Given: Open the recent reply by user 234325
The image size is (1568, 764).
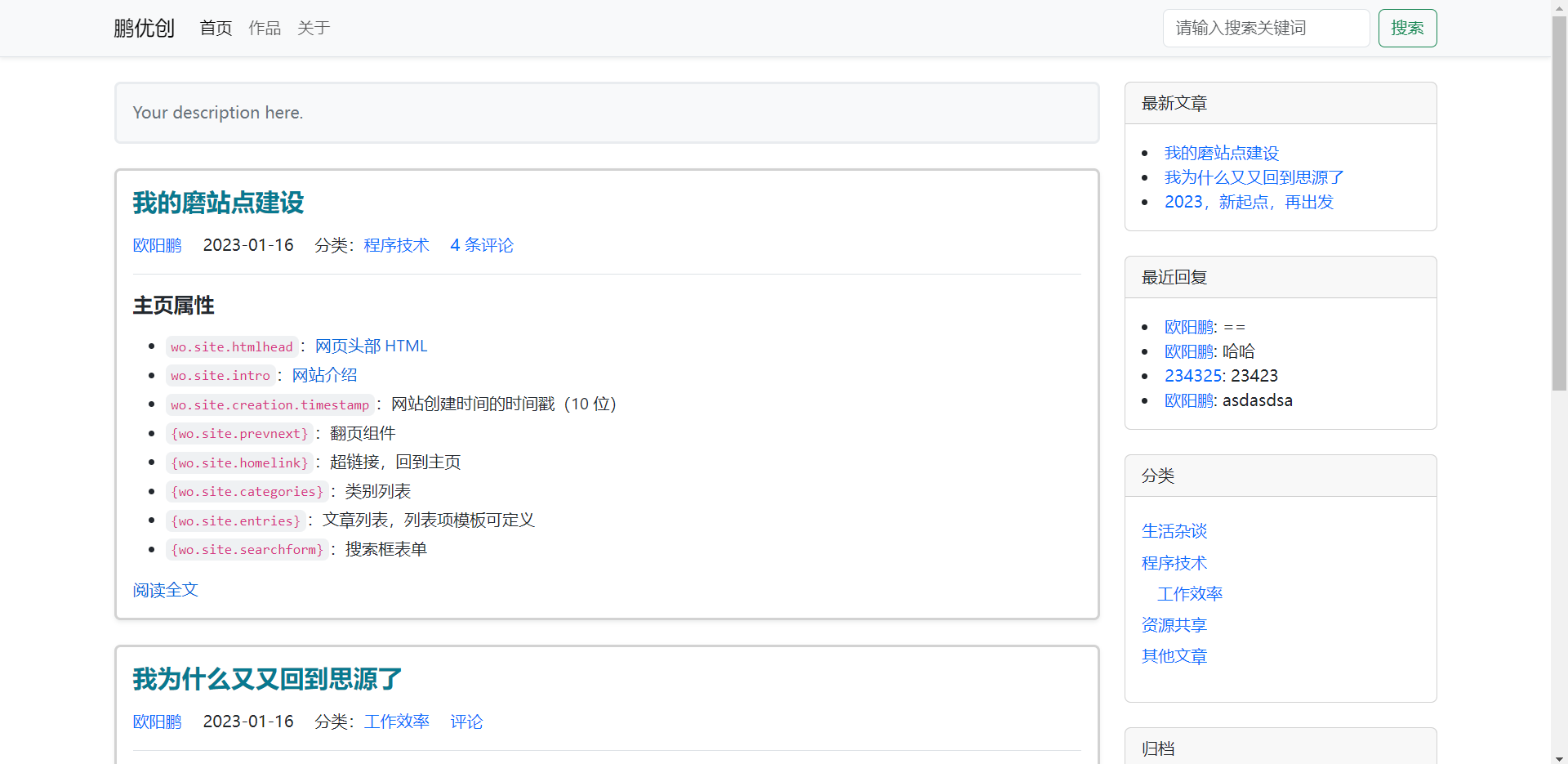Looking at the screenshot, I should tap(1192, 376).
